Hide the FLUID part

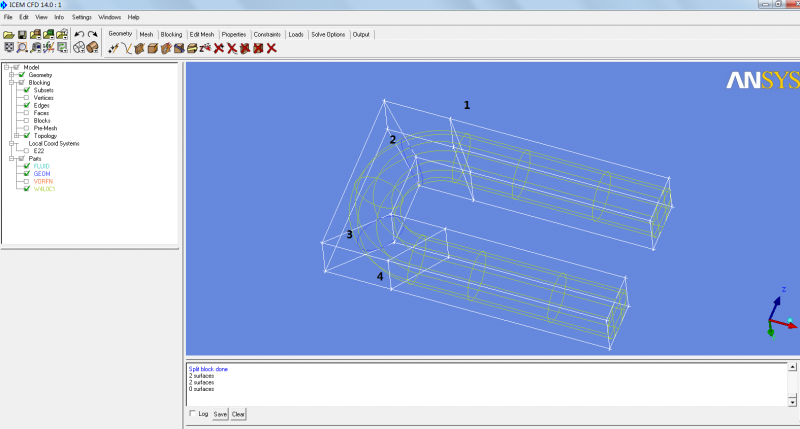pos(27,166)
